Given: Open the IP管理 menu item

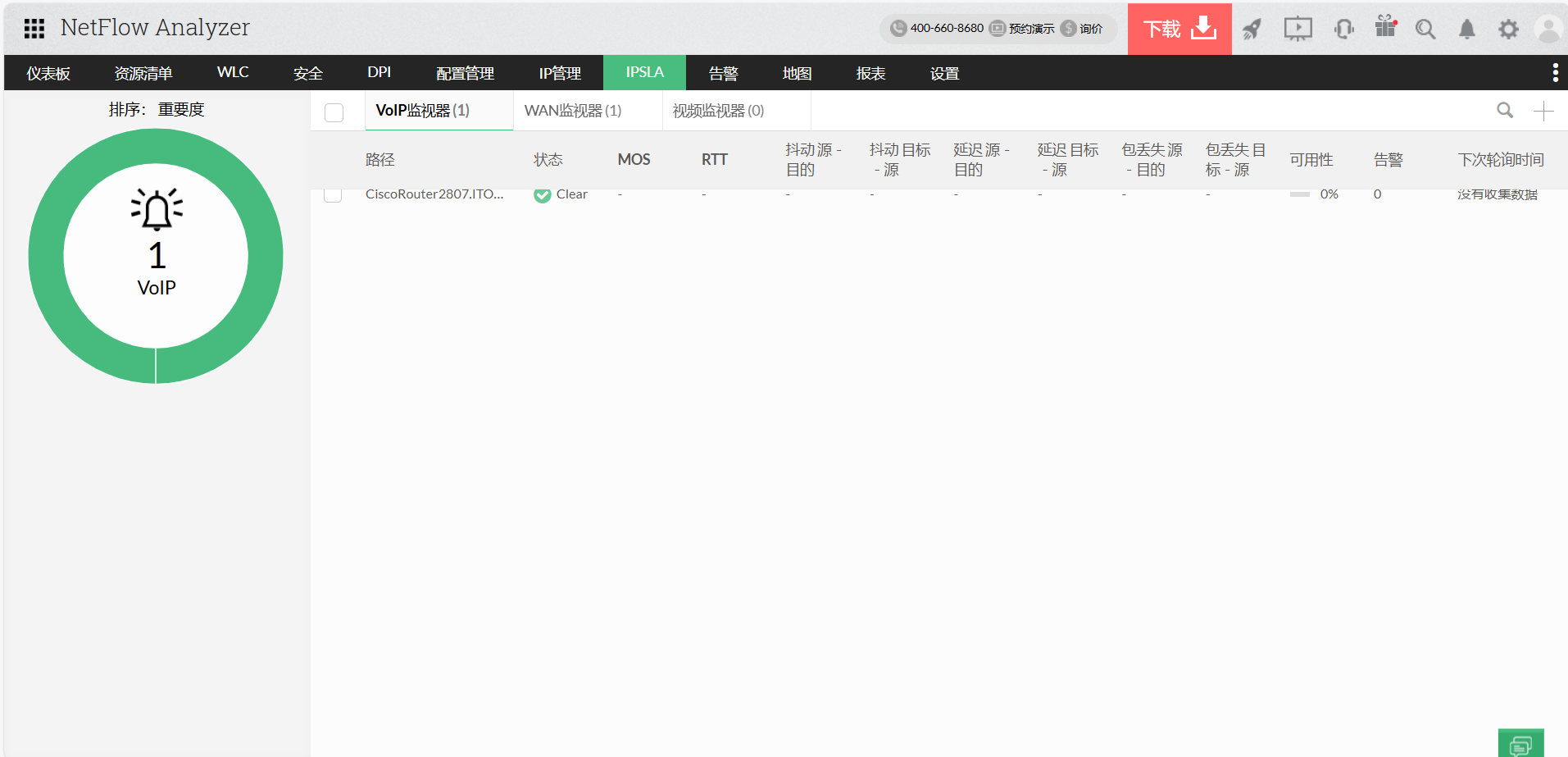Looking at the screenshot, I should pyautogui.click(x=560, y=73).
